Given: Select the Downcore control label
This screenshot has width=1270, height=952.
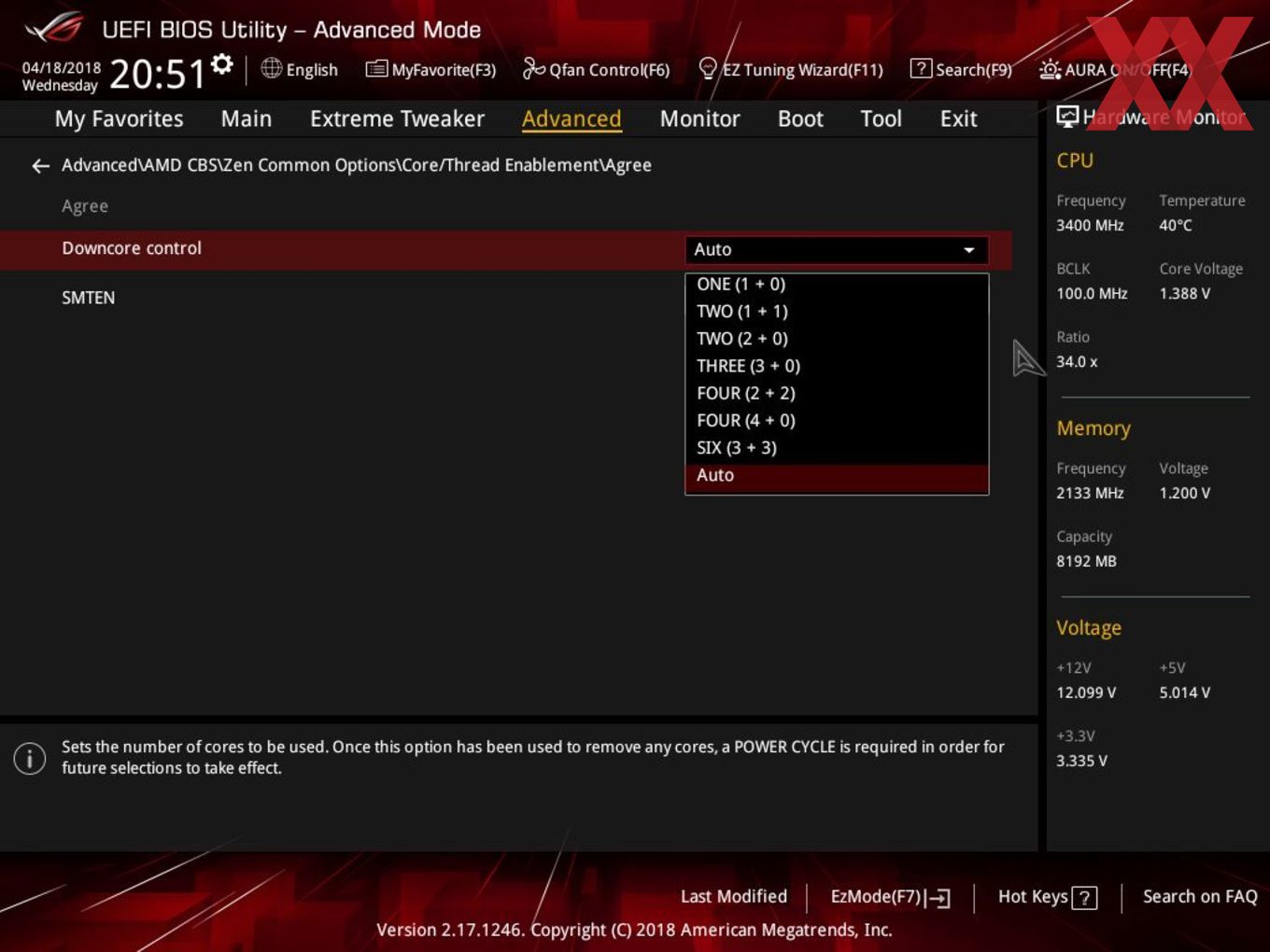Looking at the screenshot, I should [x=132, y=248].
